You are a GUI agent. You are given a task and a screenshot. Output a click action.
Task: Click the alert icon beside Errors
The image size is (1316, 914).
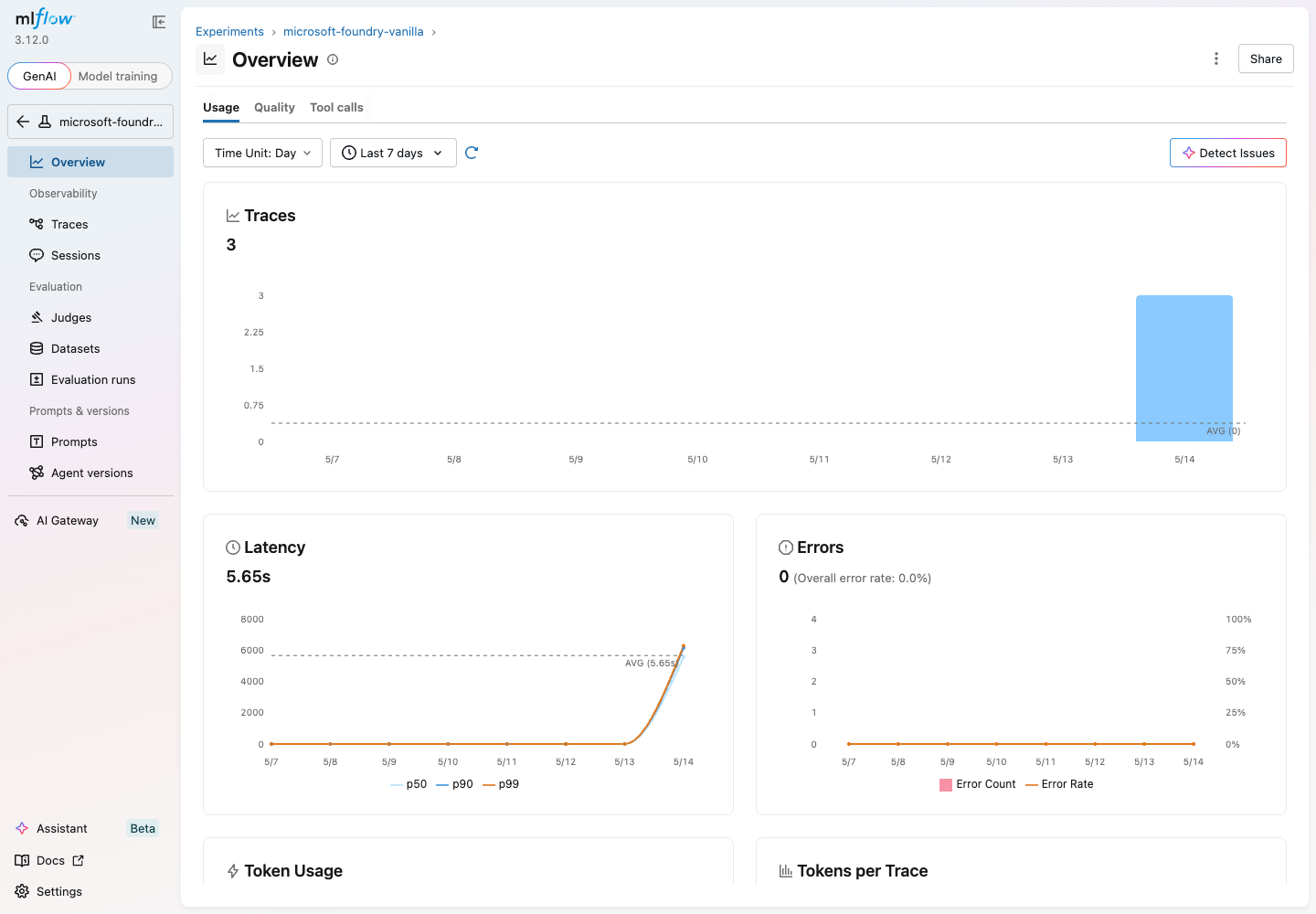786,547
